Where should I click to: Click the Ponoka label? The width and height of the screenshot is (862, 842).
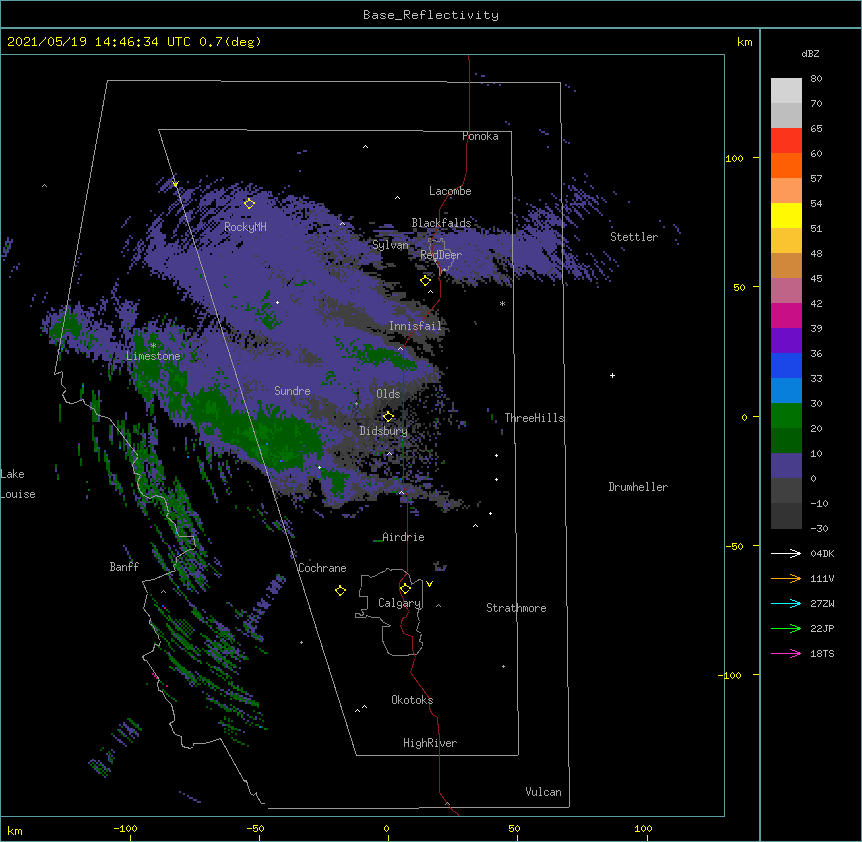tap(480, 136)
